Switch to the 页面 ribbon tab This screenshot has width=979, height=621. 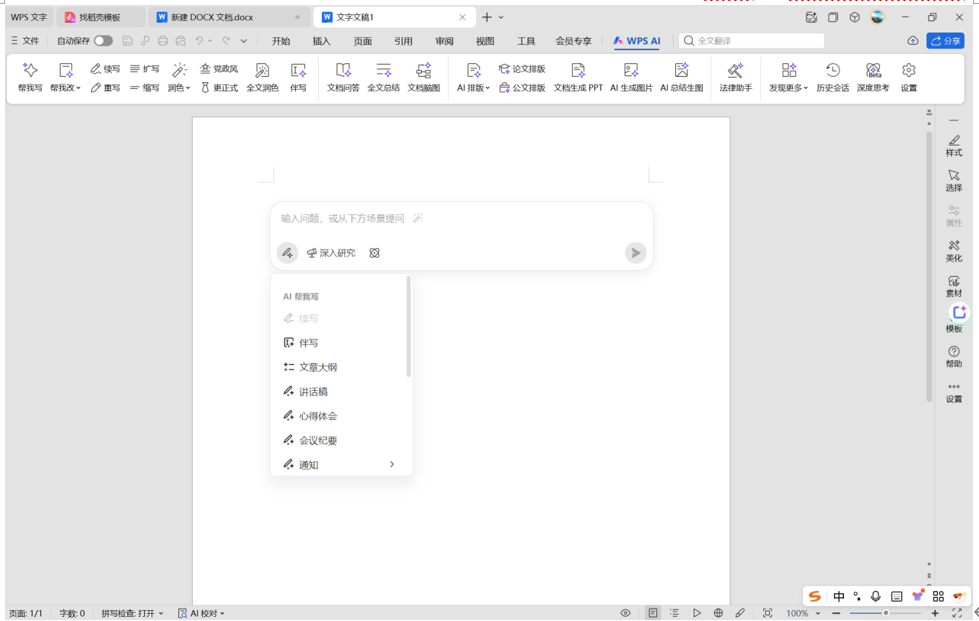tap(363, 41)
